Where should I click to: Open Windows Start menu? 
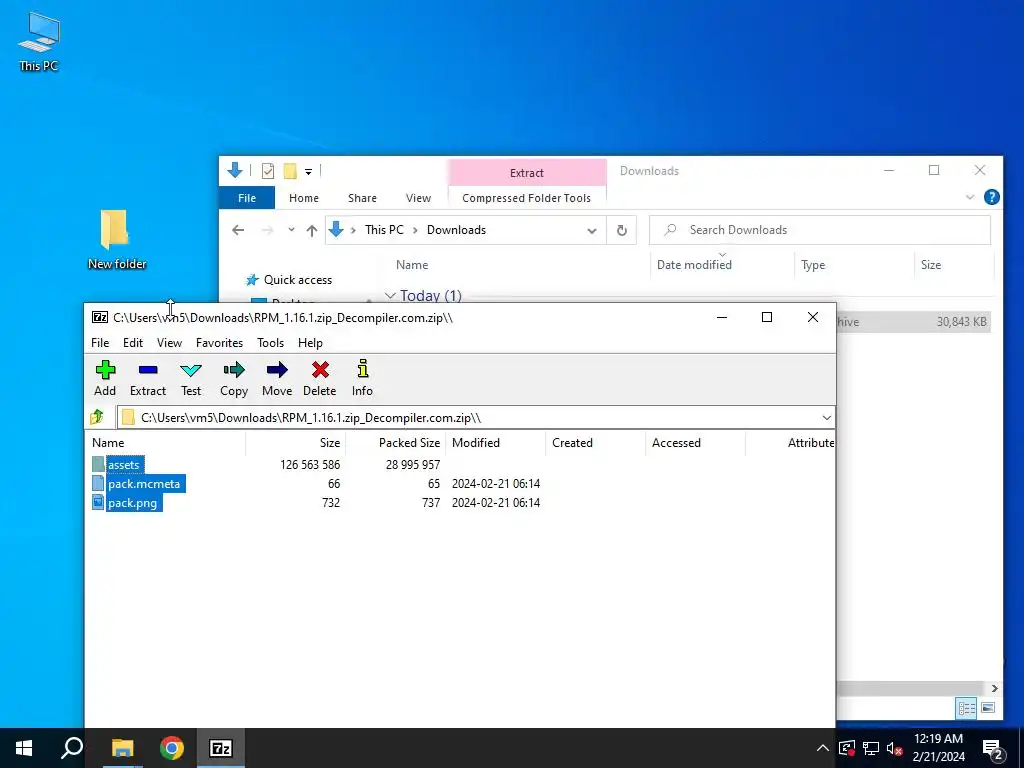tap(24, 748)
